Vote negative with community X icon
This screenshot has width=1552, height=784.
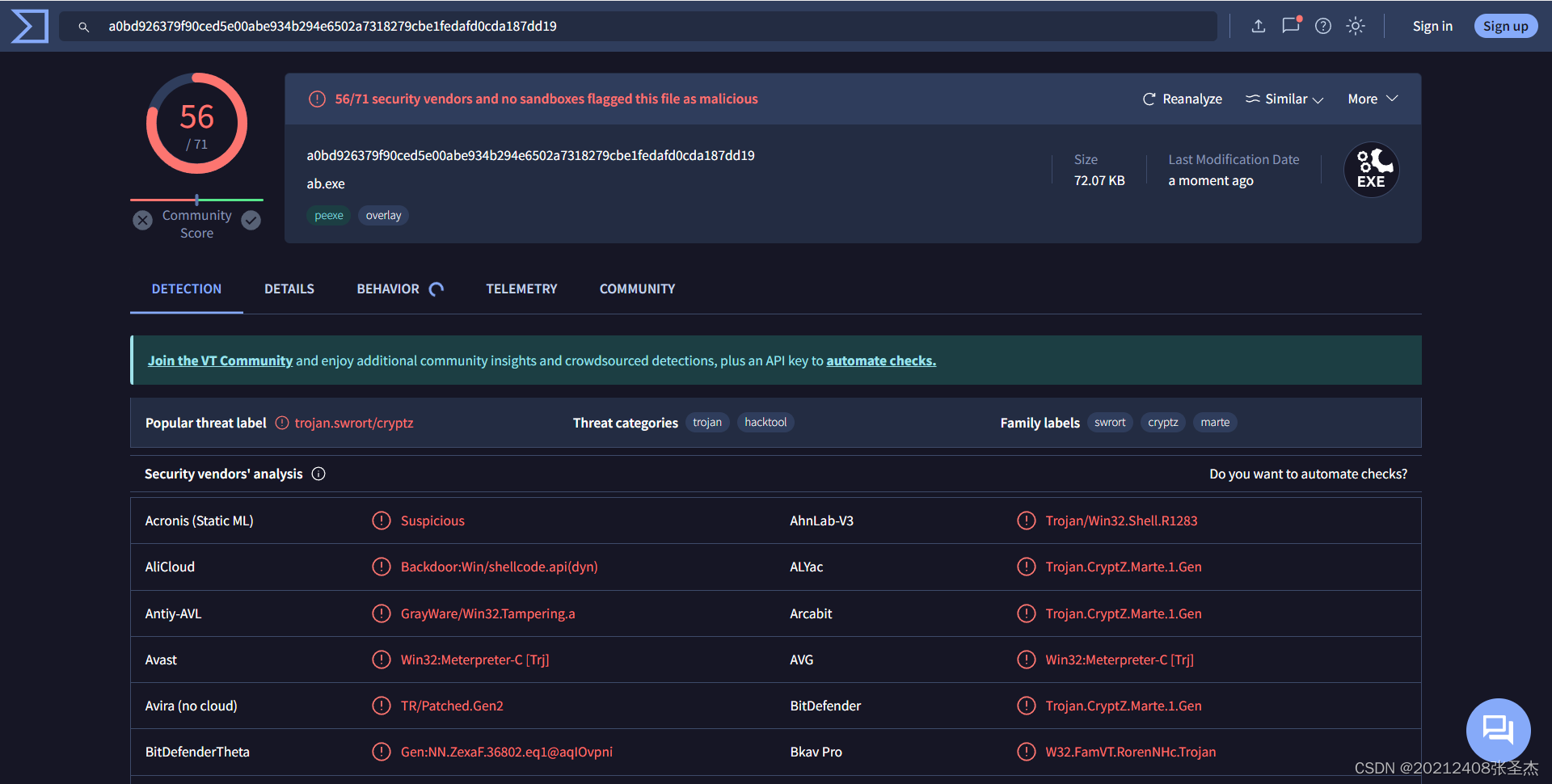pos(143,220)
